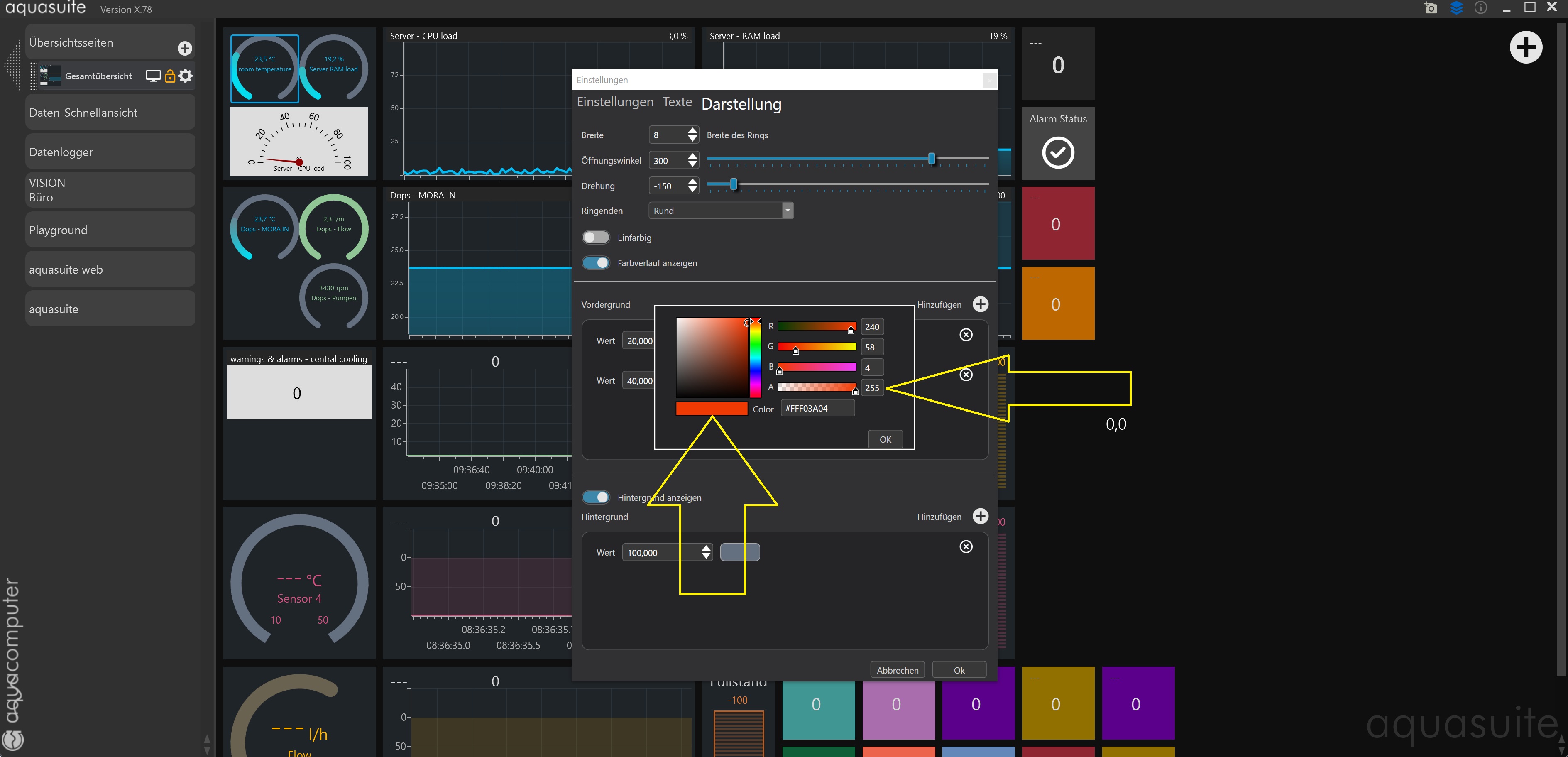
Task: Add a Vordergrund entry with Hinzufügen plus
Action: point(980,304)
